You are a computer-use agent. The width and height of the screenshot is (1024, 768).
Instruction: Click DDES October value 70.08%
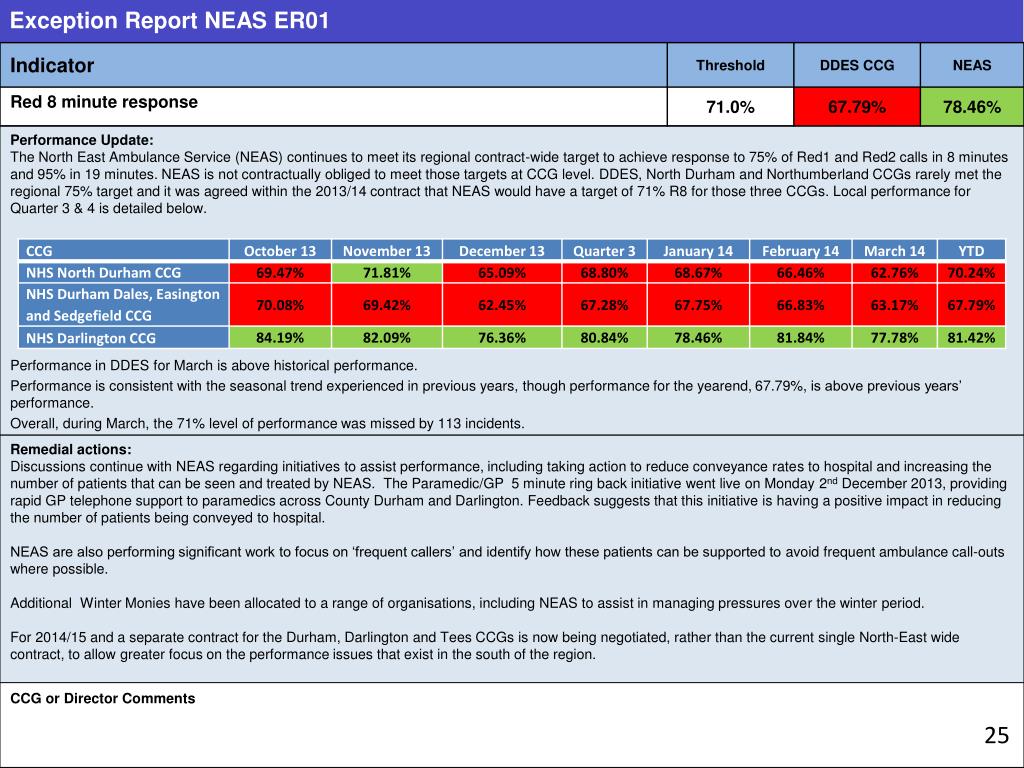[x=280, y=304]
